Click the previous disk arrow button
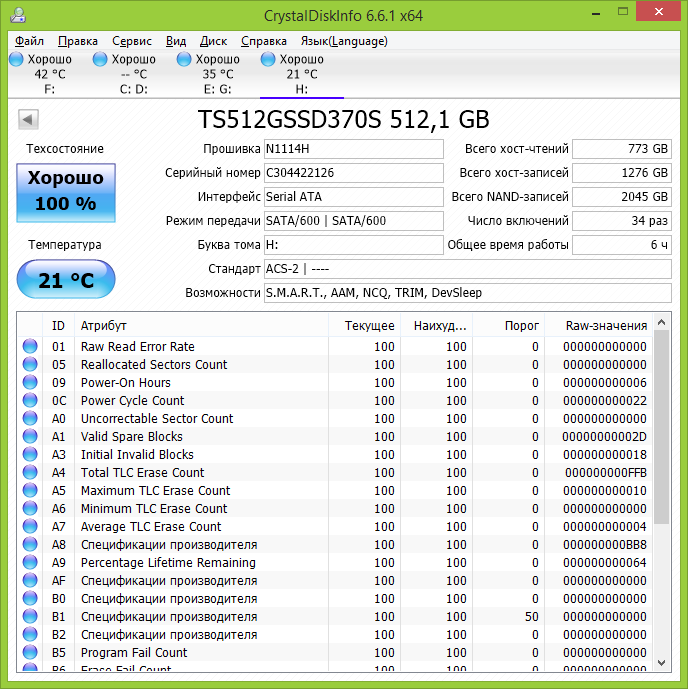The width and height of the screenshot is (688, 689). click(28, 120)
